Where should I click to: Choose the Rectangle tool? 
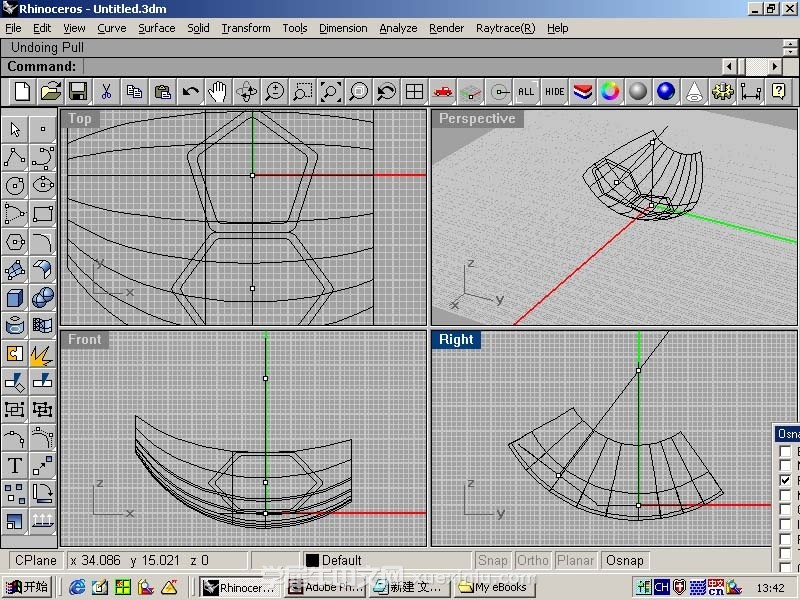(43, 213)
